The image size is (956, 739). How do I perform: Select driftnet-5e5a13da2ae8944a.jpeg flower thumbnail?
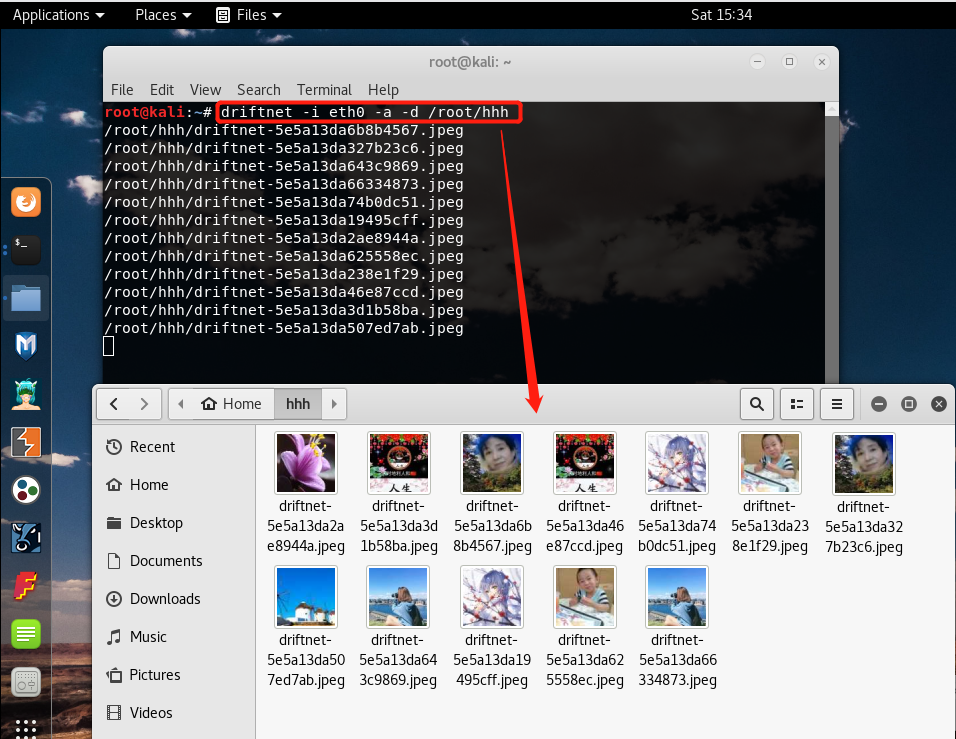click(306, 463)
